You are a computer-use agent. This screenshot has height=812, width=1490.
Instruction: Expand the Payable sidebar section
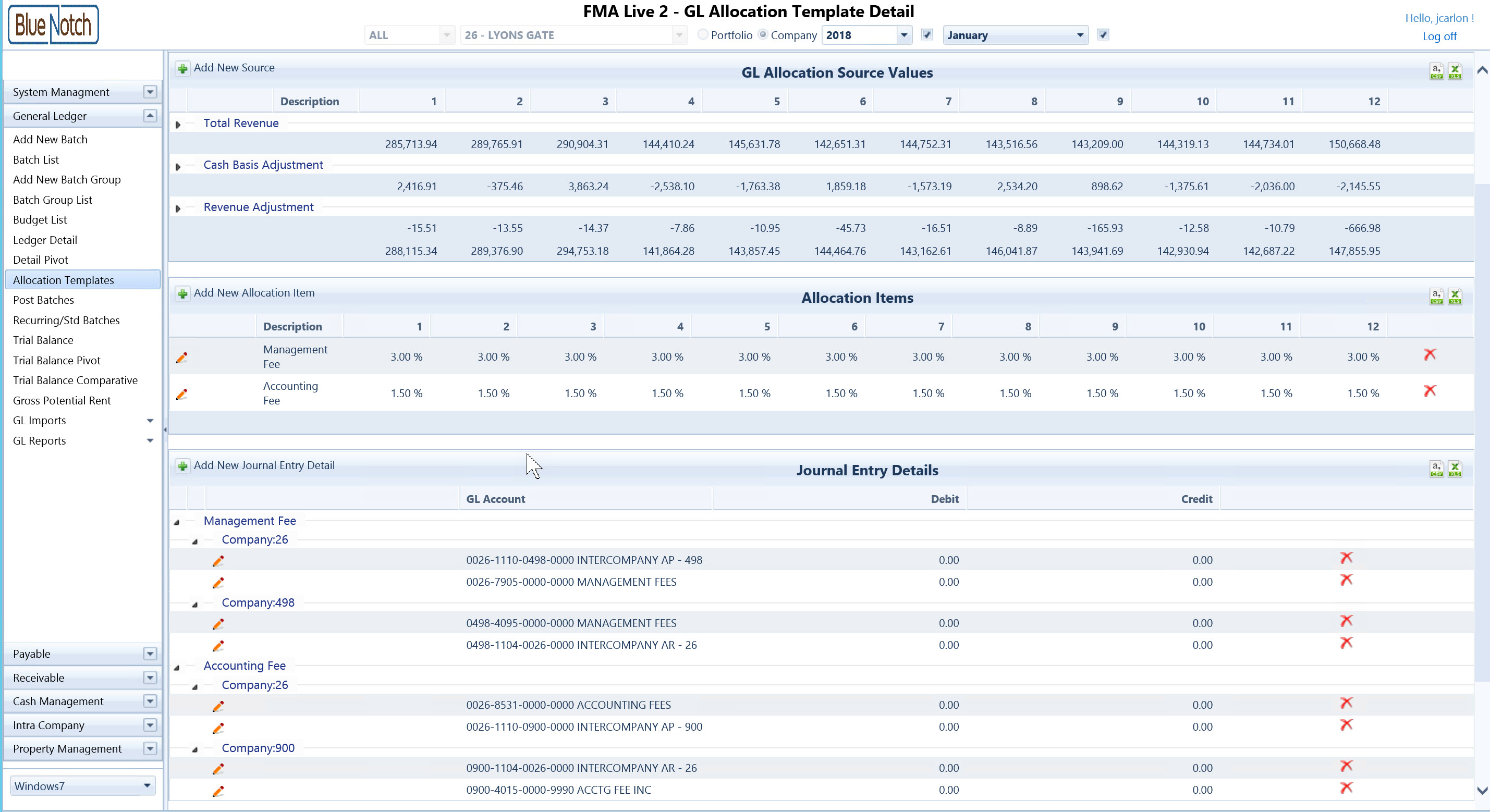click(150, 654)
